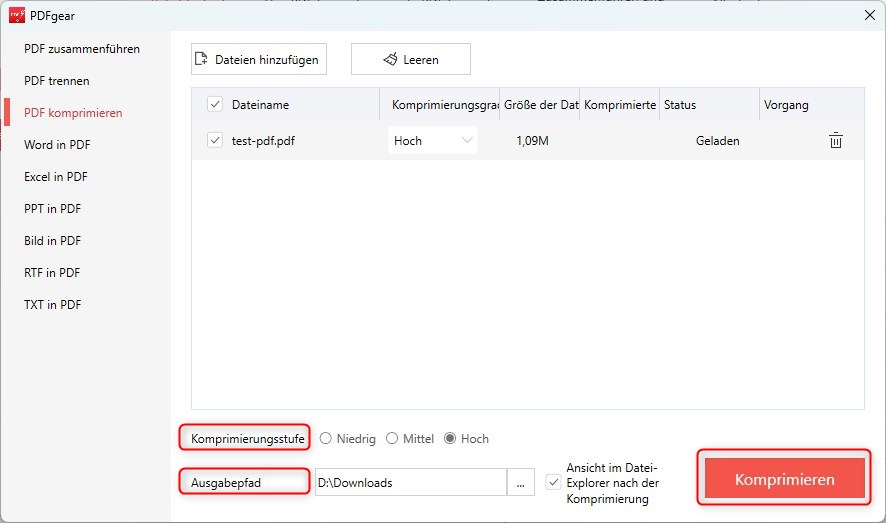The width and height of the screenshot is (886, 523).
Task: Click the 1,09M file size value
Action: coord(532,141)
